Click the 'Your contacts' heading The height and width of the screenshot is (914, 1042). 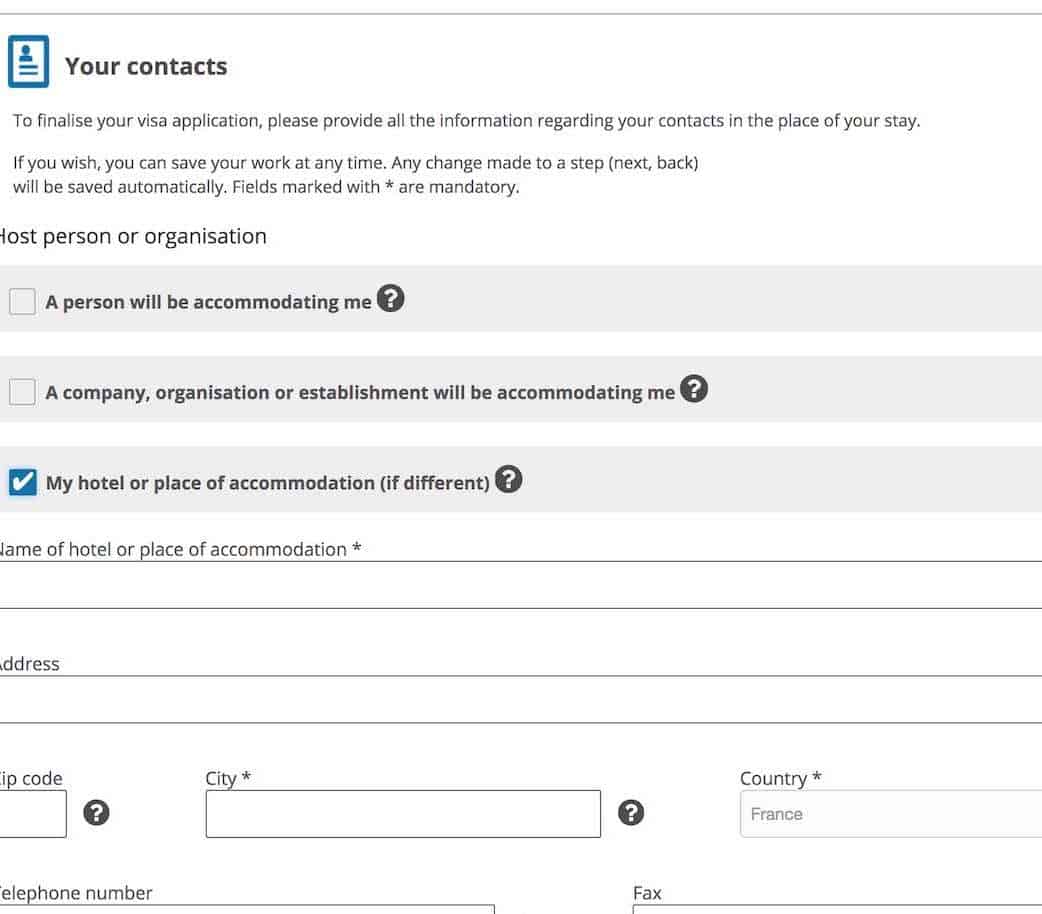(146, 66)
